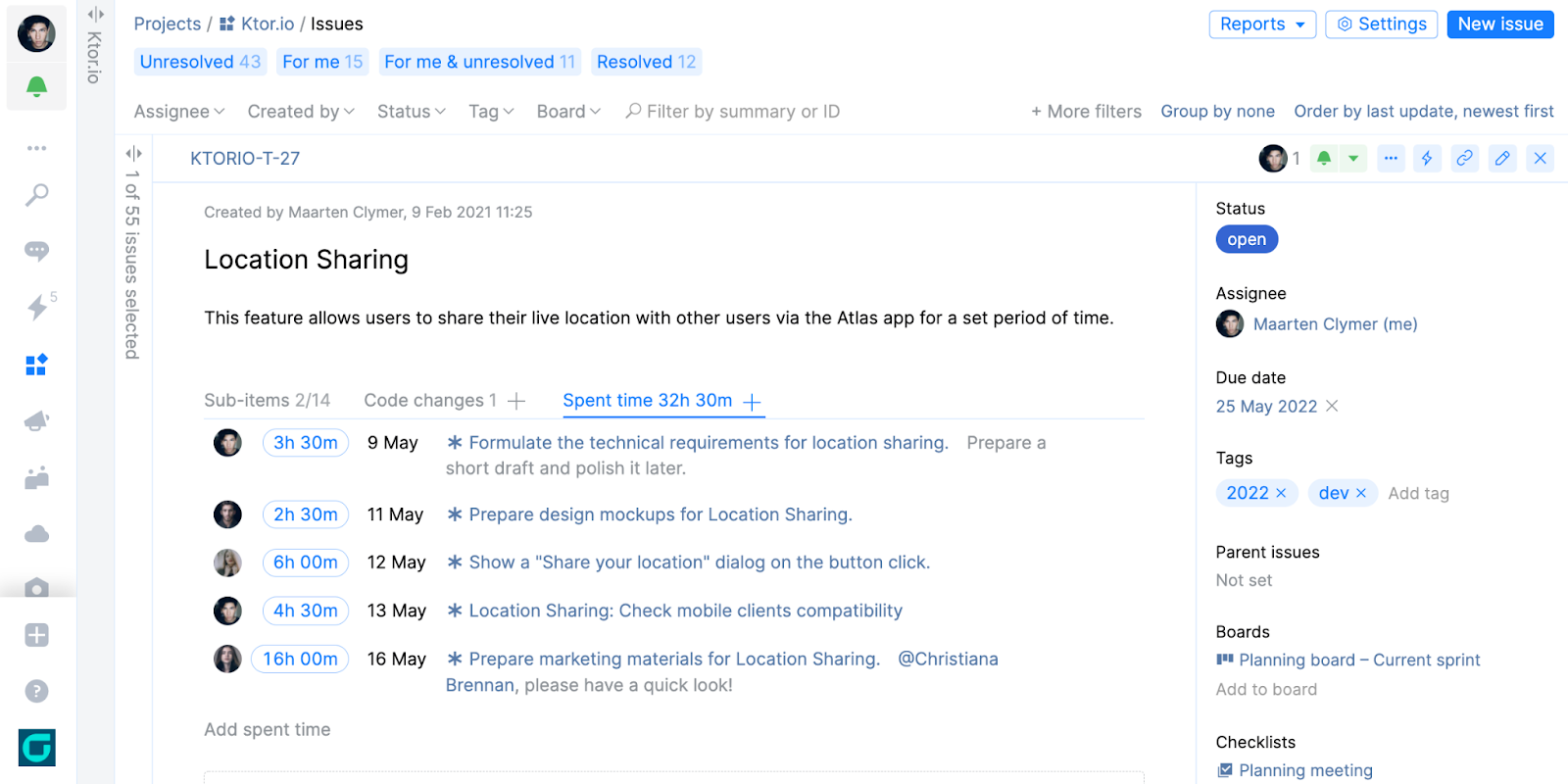
Task: Open the search magnifier in sidebar
Action: (36, 195)
